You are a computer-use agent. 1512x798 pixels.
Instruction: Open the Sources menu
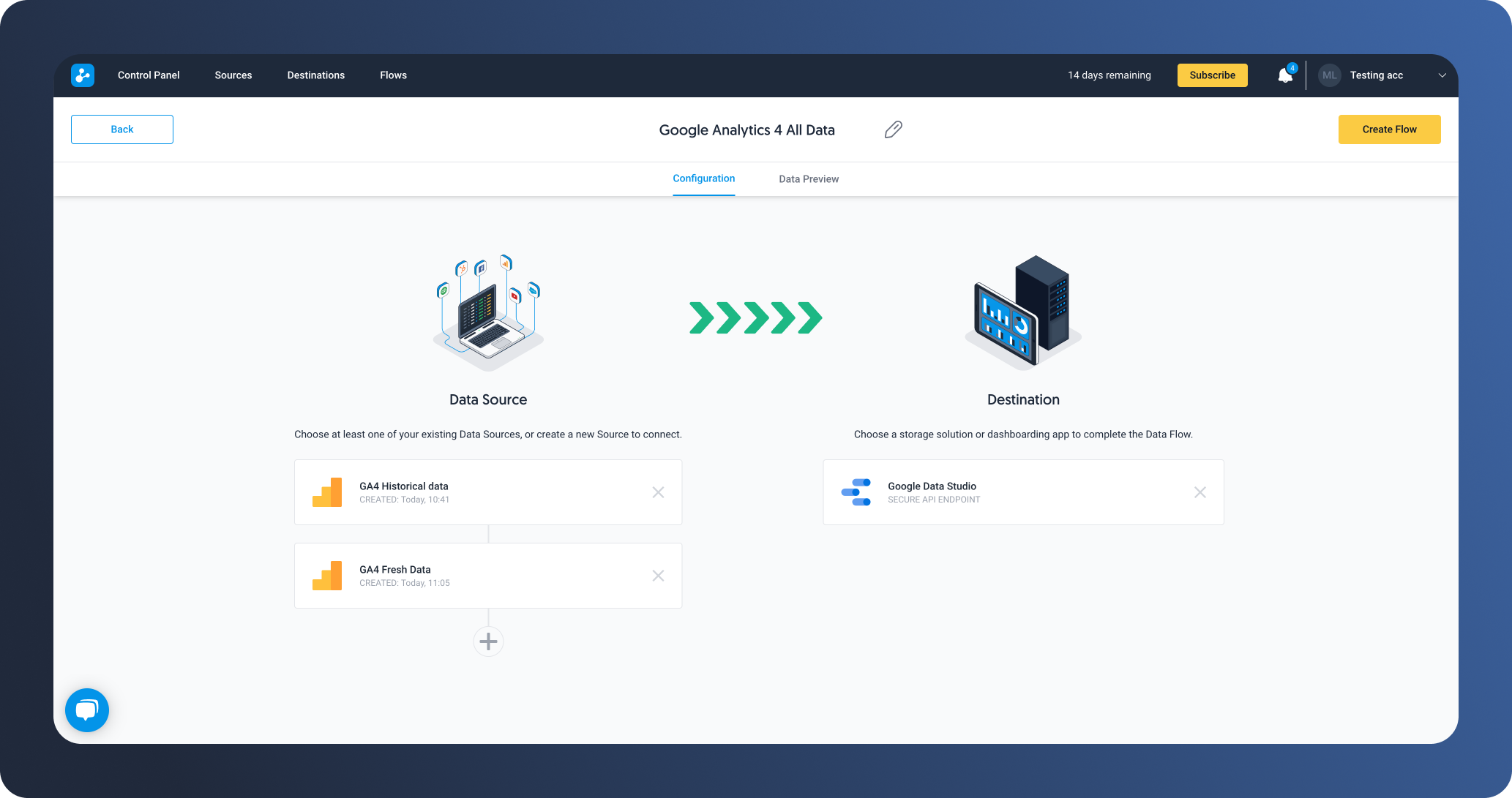[233, 75]
